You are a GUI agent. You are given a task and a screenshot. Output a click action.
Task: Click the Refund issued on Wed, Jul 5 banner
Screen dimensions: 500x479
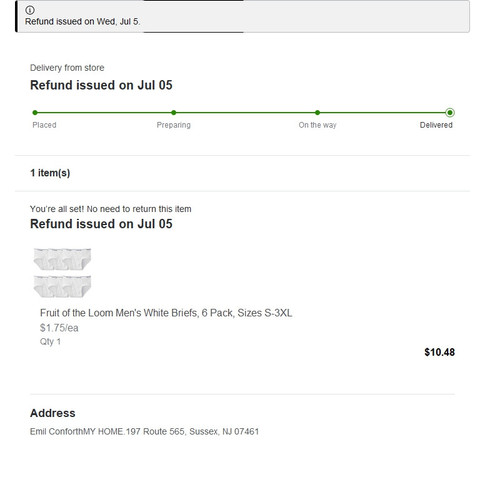(242, 16)
